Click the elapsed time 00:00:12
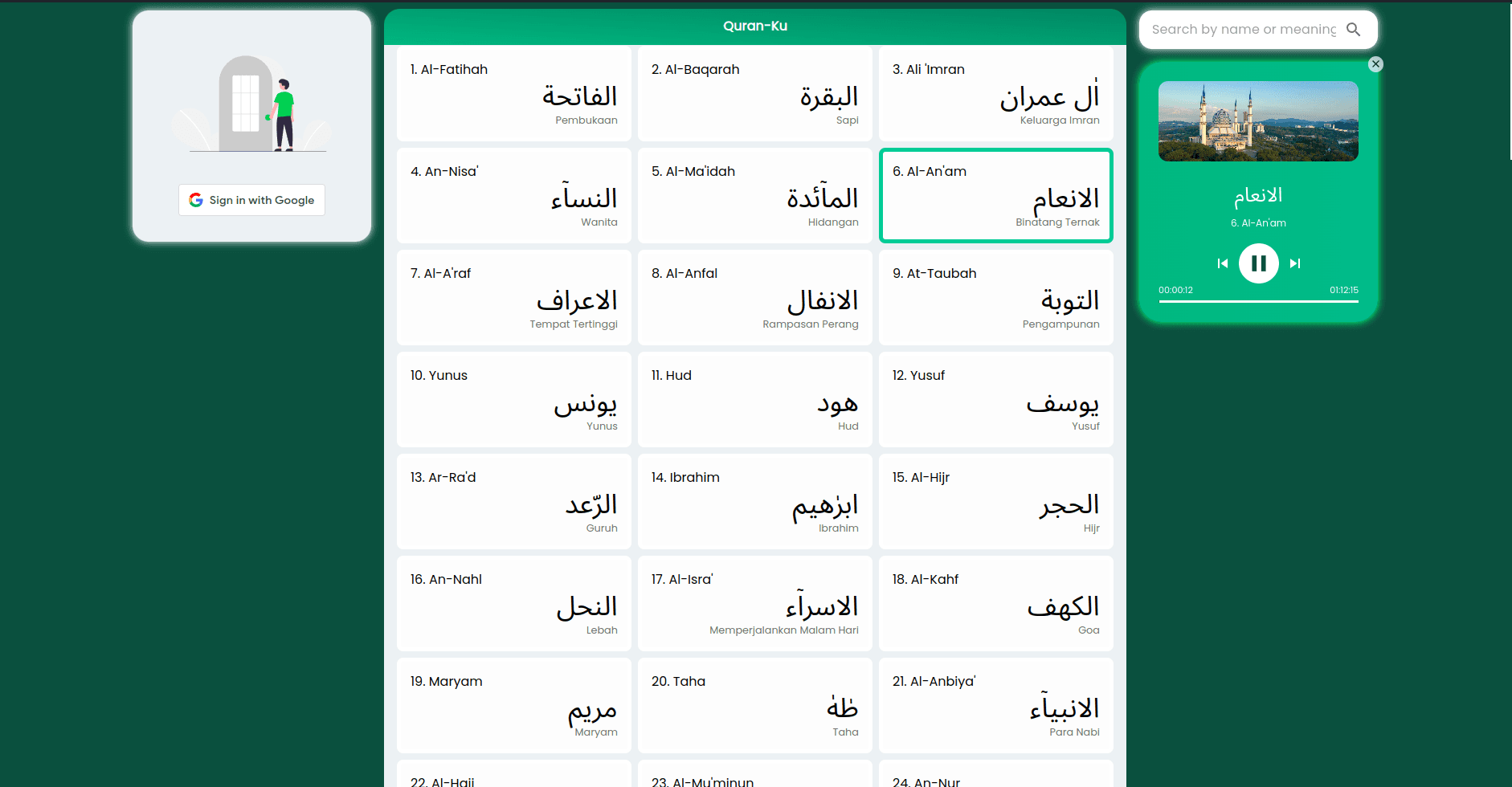 (x=1175, y=290)
